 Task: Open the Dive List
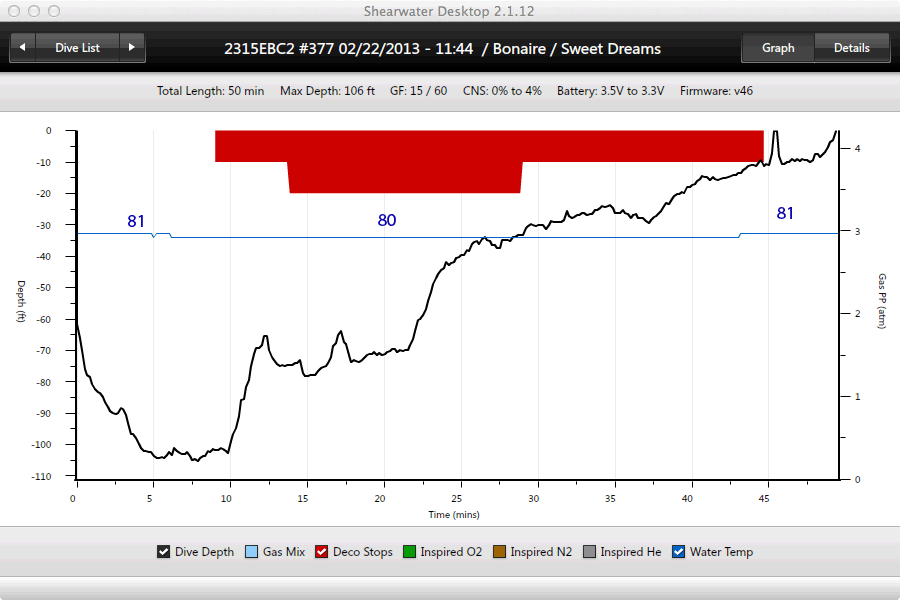[77, 47]
